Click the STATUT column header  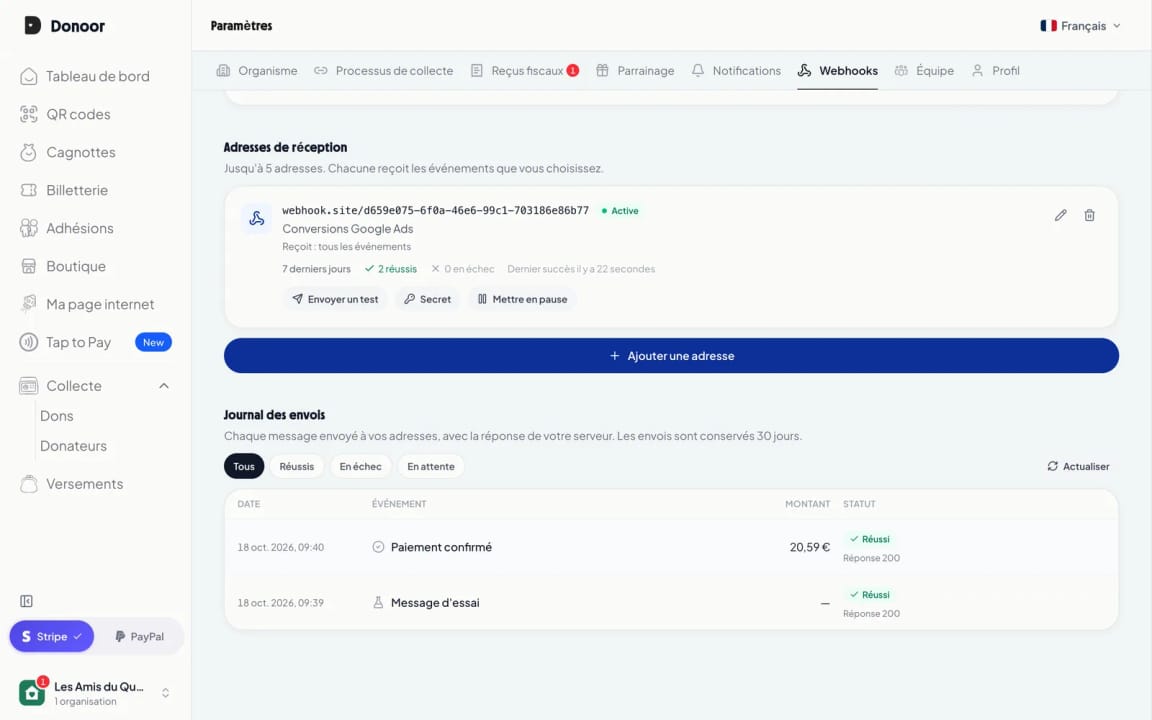[x=859, y=504]
